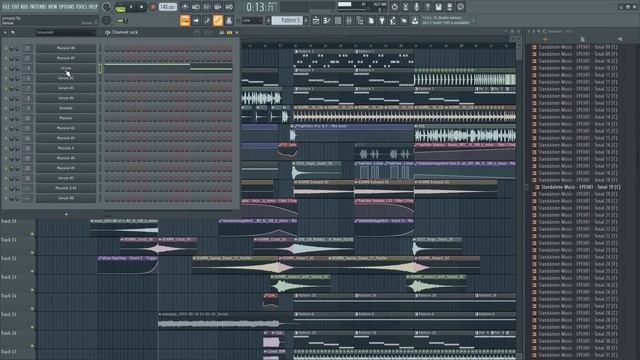Click the save project floppy icon
This screenshot has width=640, height=360.
[438, 7]
